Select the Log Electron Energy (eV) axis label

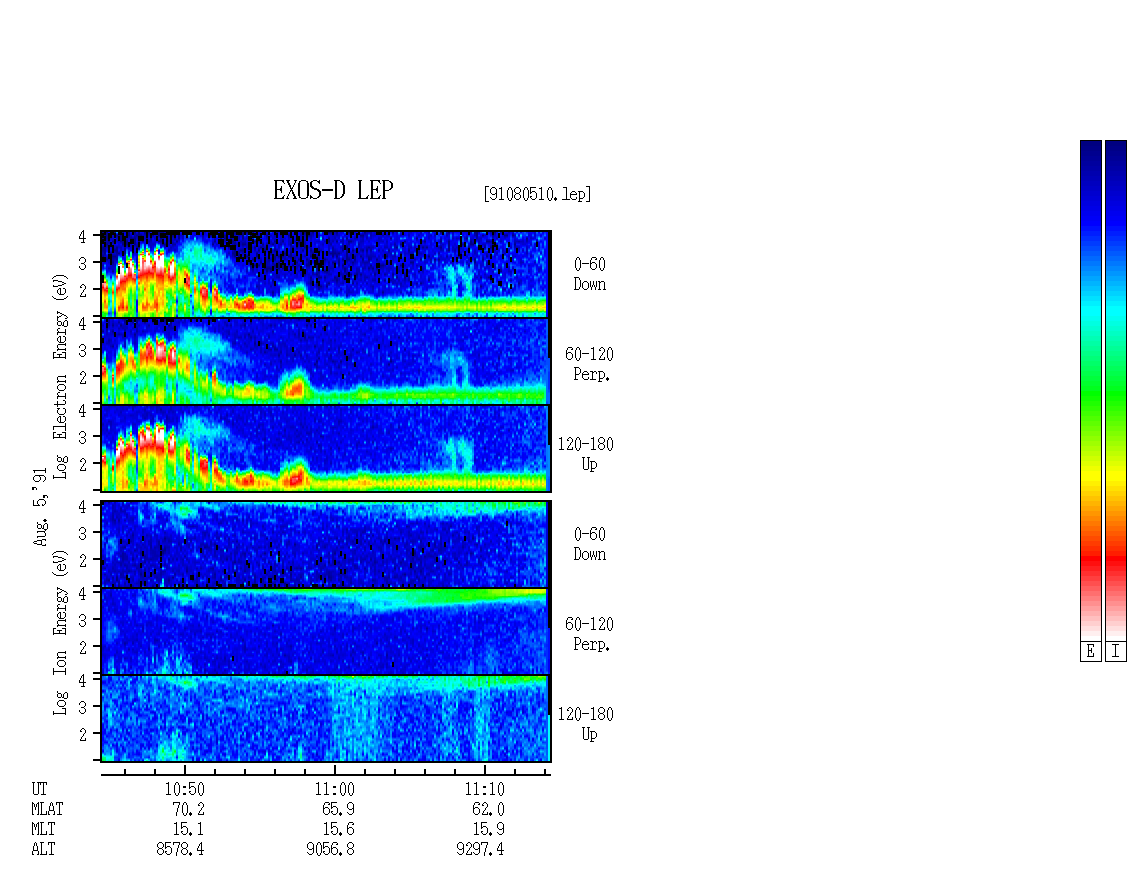pyautogui.click(x=60, y=376)
